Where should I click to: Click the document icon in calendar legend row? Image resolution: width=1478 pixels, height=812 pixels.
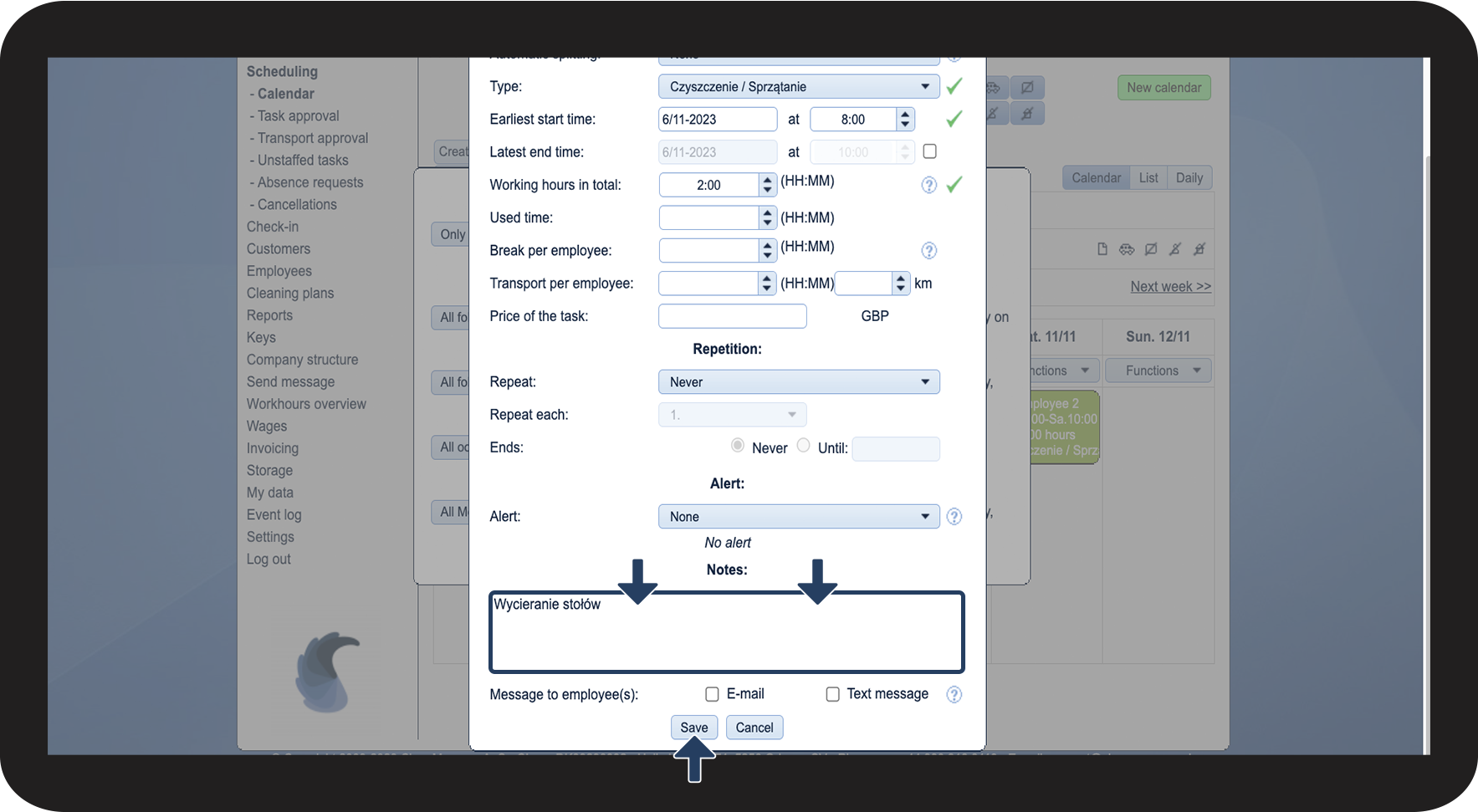click(1102, 249)
